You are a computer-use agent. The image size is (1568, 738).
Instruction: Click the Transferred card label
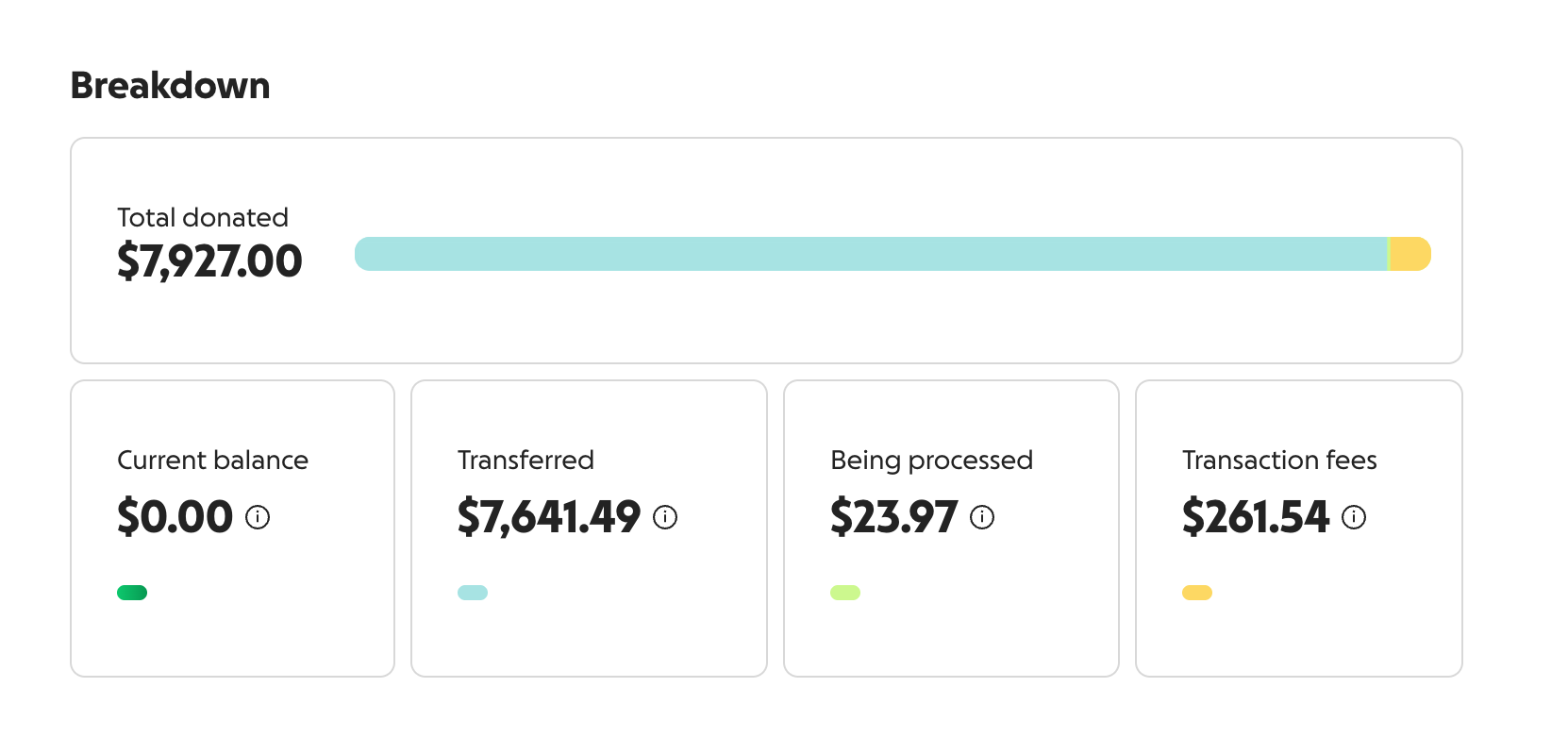(x=525, y=460)
